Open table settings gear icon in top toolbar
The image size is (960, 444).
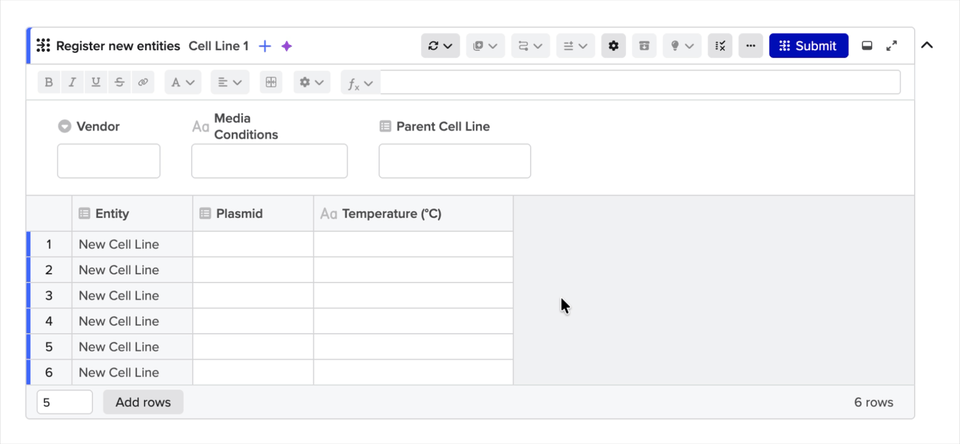tap(613, 46)
